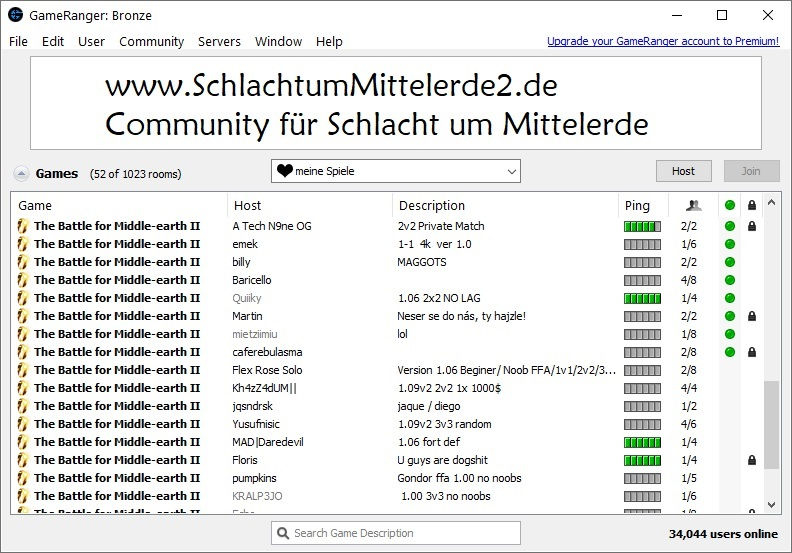
Task: Click game icon in caferebulasma row
Action: (x=22, y=352)
